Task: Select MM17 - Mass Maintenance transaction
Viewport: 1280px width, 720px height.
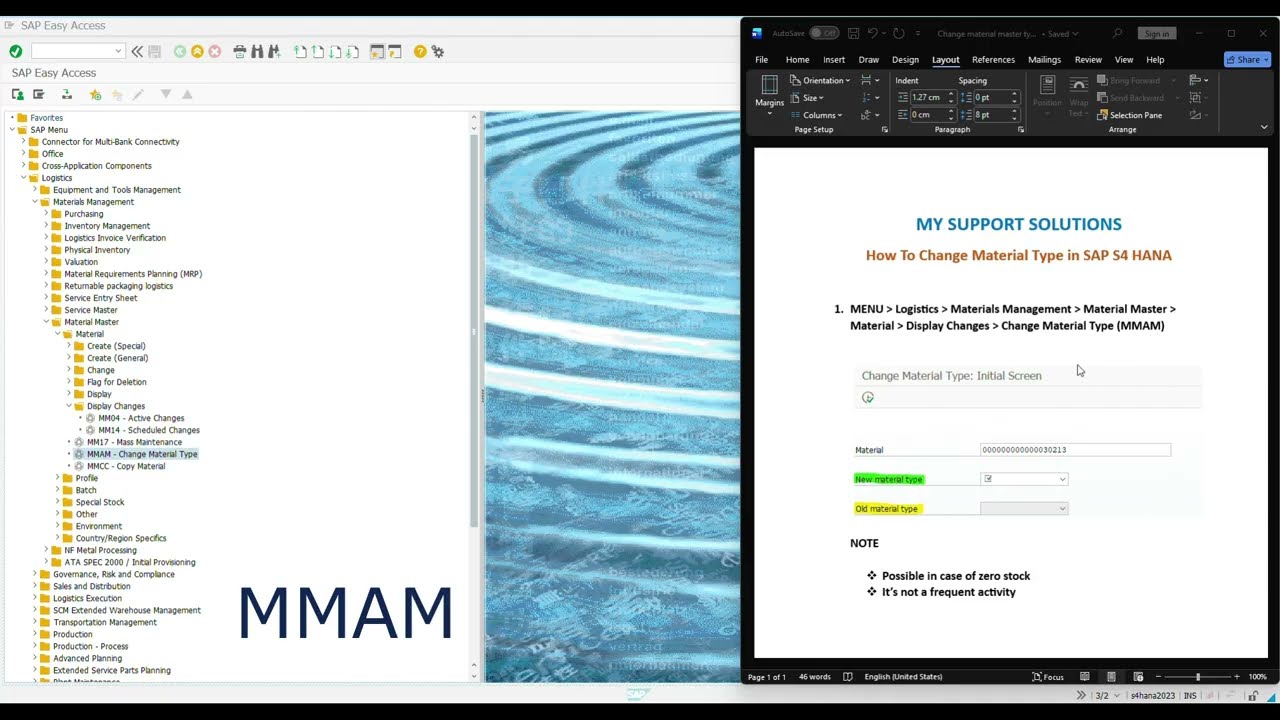Action: coord(134,442)
